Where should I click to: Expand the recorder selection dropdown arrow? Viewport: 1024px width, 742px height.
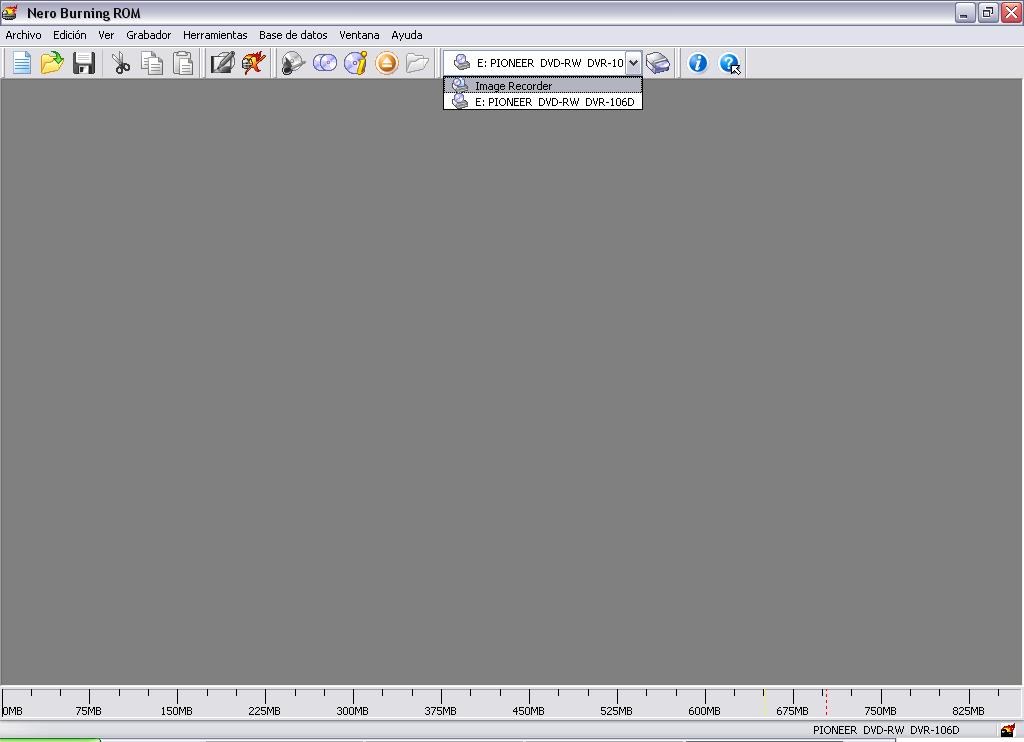pos(633,63)
